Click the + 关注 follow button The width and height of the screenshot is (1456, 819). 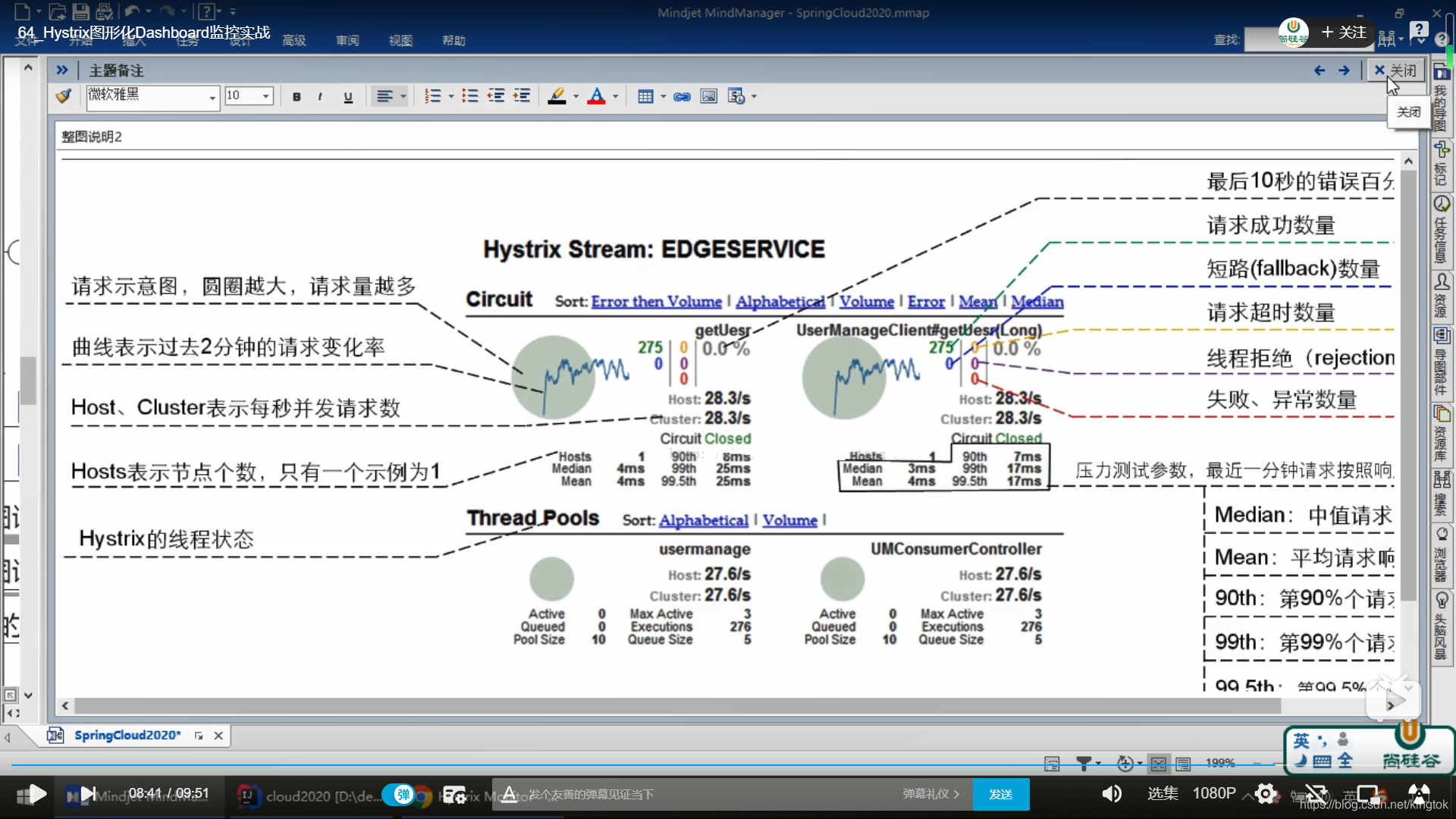[1343, 32]
